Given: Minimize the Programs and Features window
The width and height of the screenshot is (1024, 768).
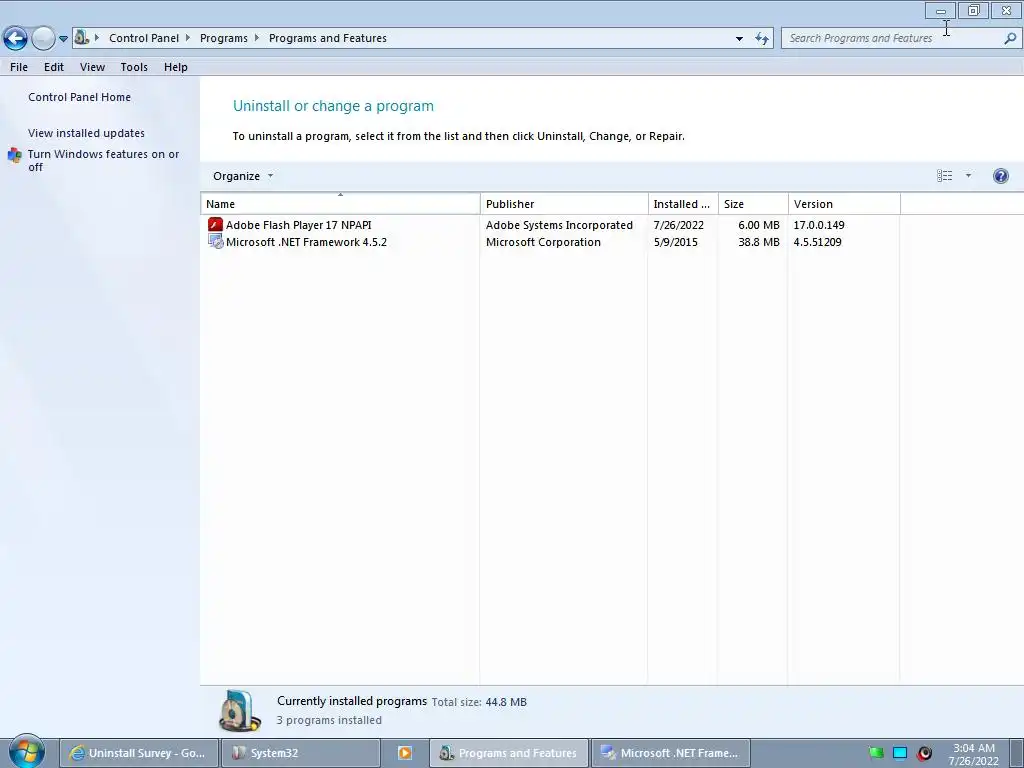Looking at the screenshot, I should (x=940, y=10).
